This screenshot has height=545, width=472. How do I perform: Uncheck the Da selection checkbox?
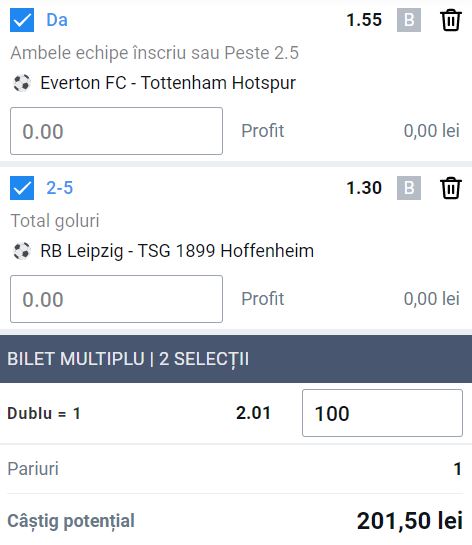[x=22, y=20]
